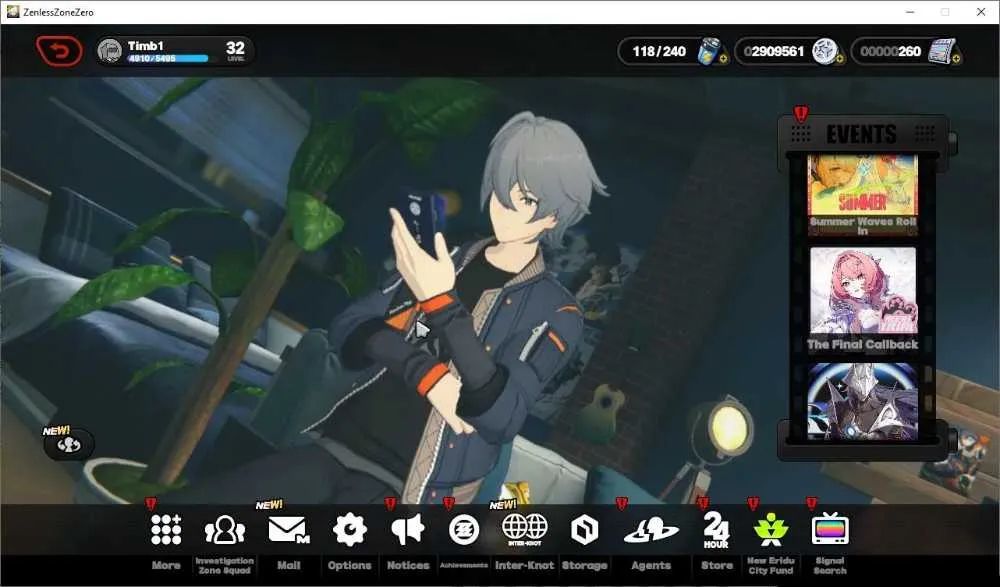This screenshot has width=1000, height=587.
Task: Open the Notices megaphone icon
Action: point(408,530)
